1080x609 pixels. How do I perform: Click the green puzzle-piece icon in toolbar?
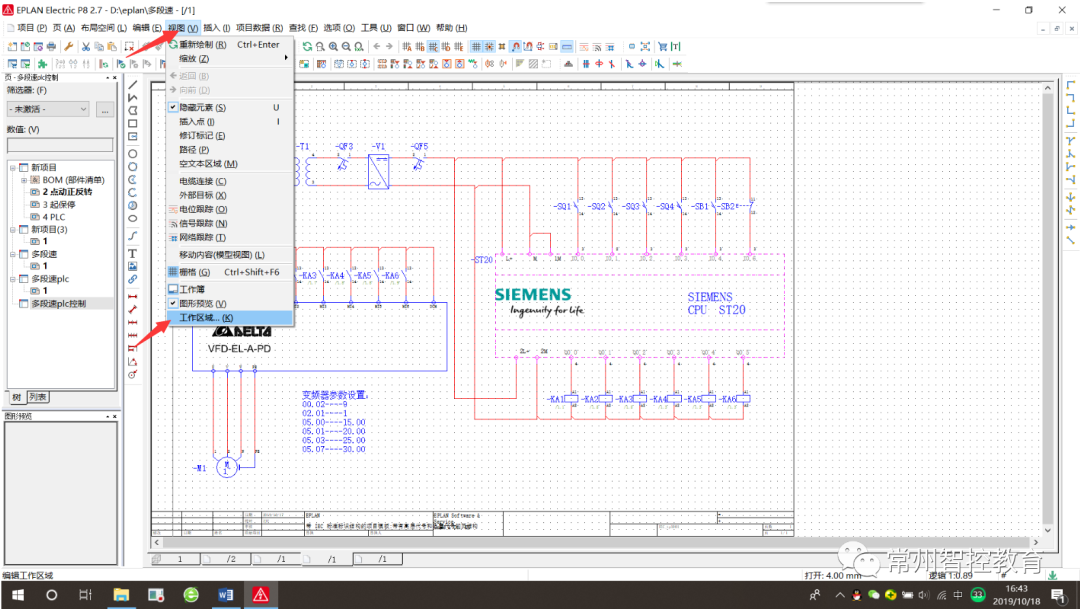click(x=43, y=64)
